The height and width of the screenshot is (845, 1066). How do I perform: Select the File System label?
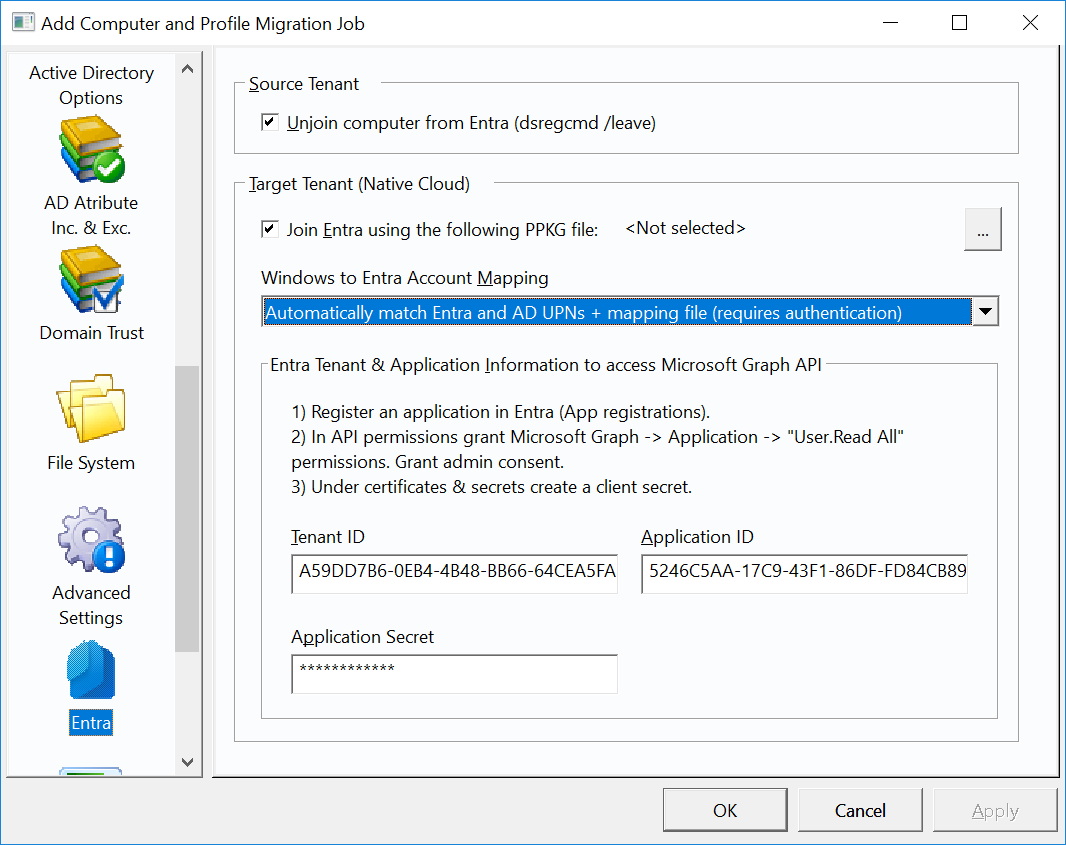tap(91, 463)
